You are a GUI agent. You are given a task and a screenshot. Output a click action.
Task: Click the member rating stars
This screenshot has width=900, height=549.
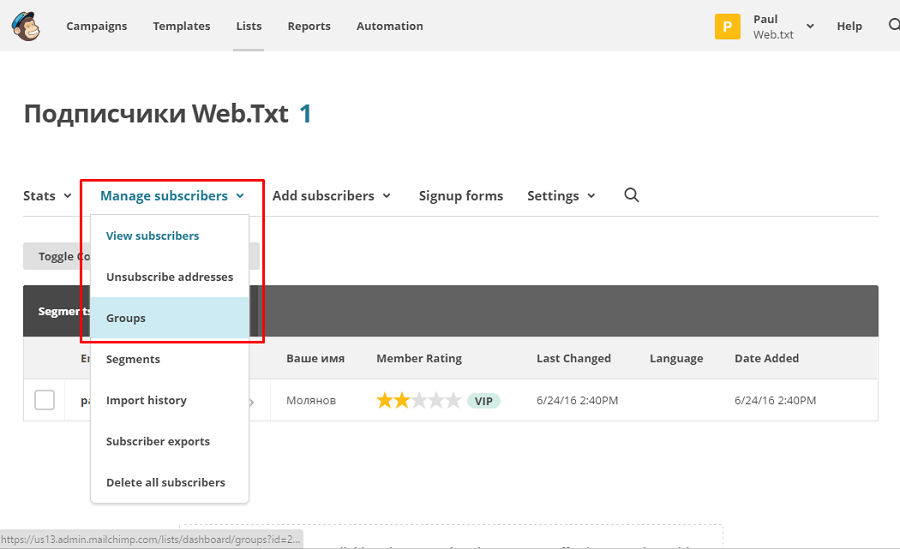point(418,400)
